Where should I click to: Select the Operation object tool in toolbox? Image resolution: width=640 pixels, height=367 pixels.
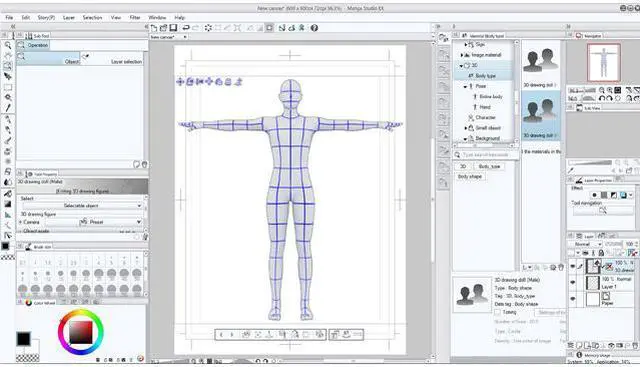[x=7, y=66]
